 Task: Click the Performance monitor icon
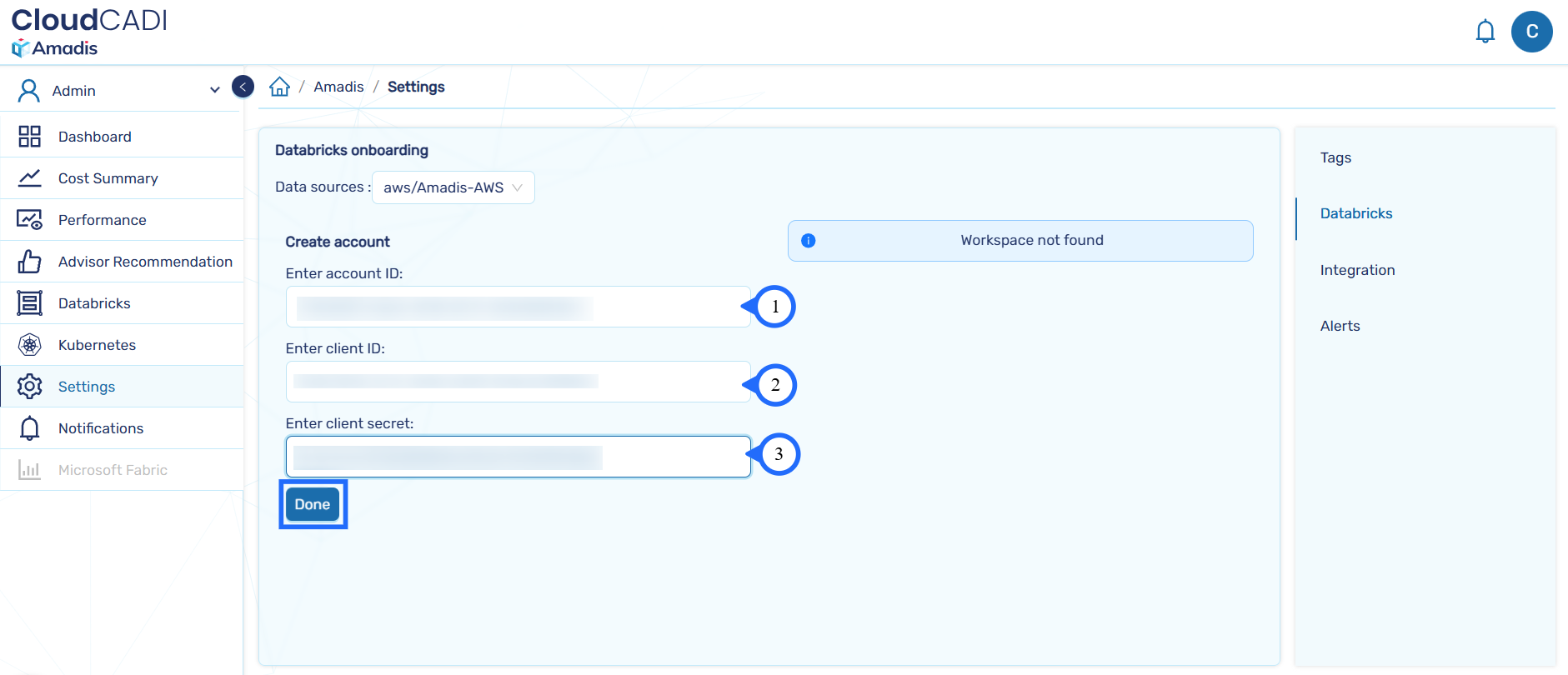pyautogui.click(x=30, y=220)
